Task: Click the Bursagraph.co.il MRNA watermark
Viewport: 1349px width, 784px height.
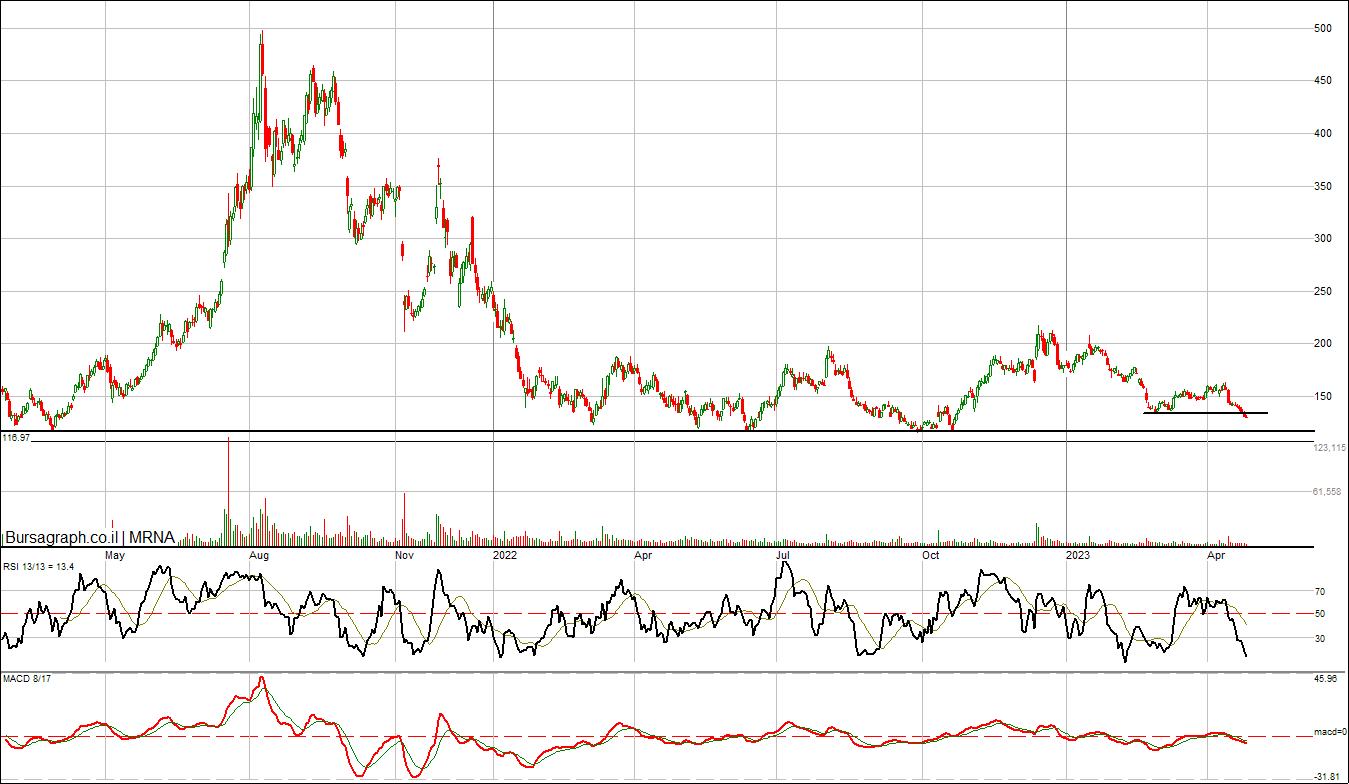Action: click(x=90, y=538)
